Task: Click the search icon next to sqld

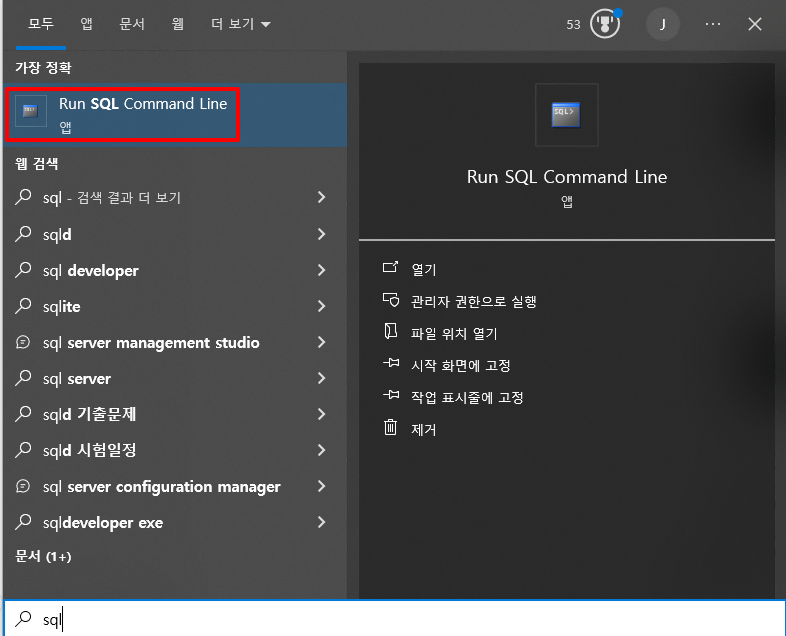Action: tap(23, 234)
